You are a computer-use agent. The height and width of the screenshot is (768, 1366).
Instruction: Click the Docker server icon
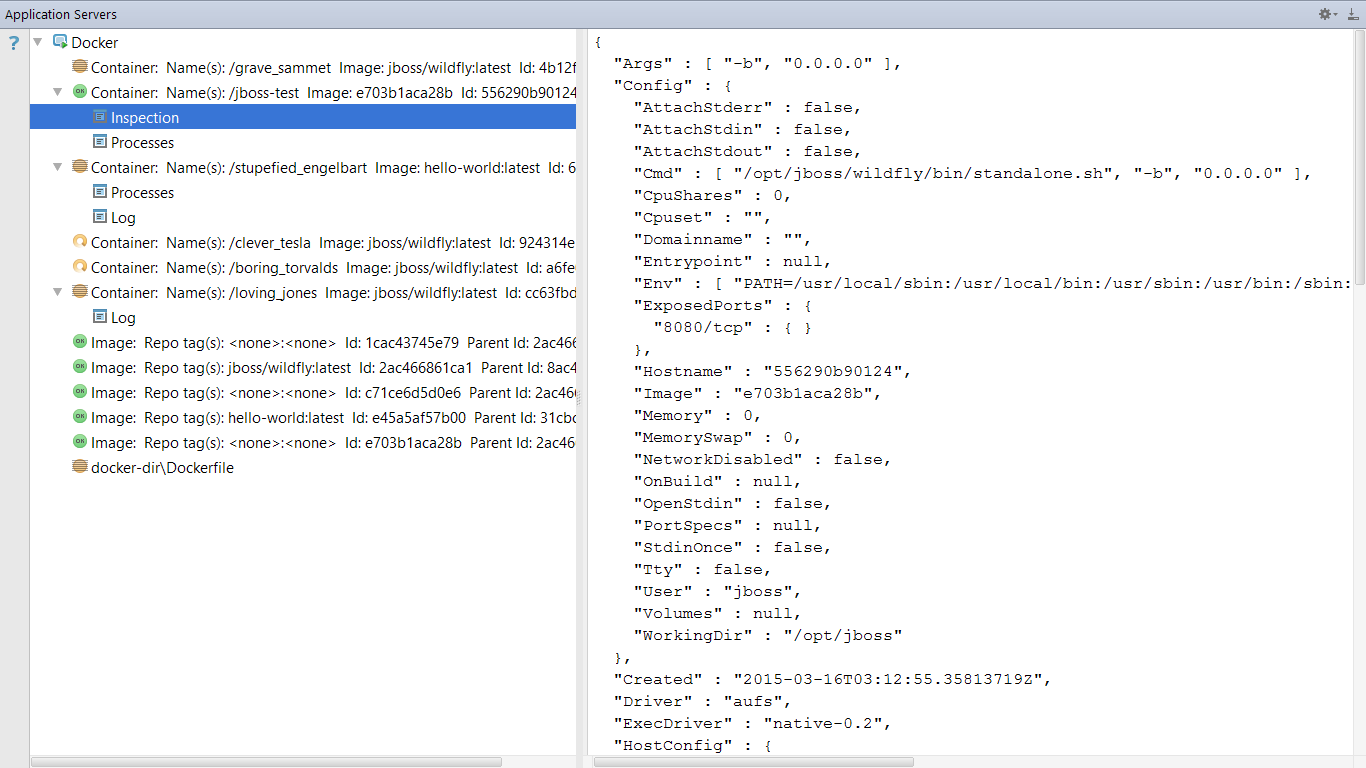(60, 42)
